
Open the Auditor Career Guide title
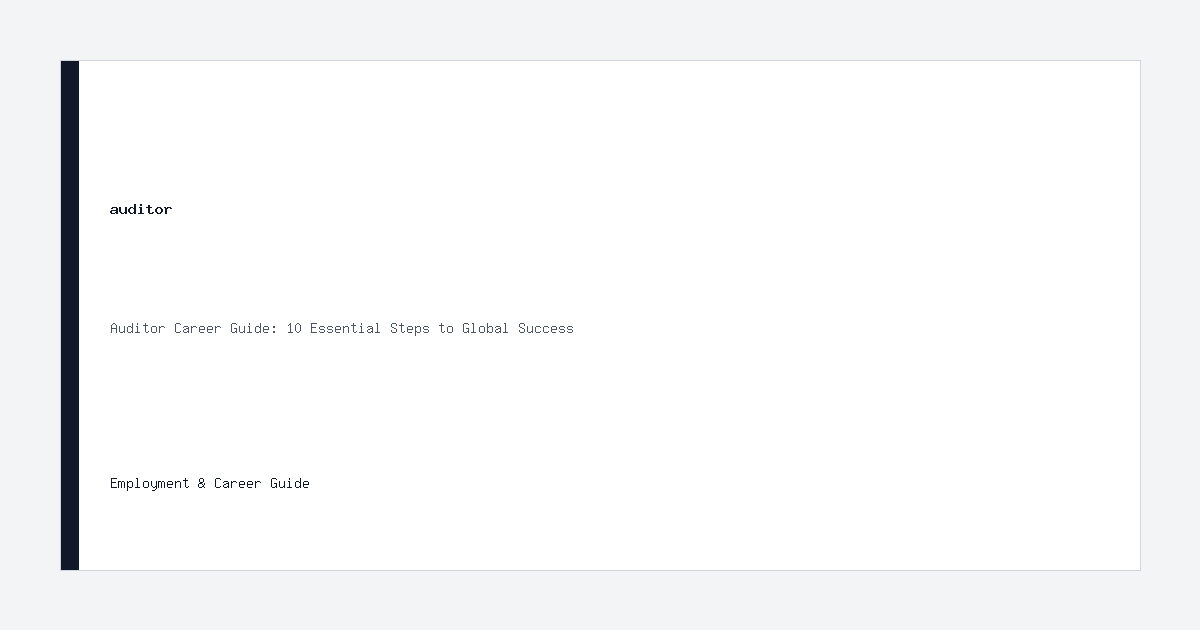click(342, 328)
